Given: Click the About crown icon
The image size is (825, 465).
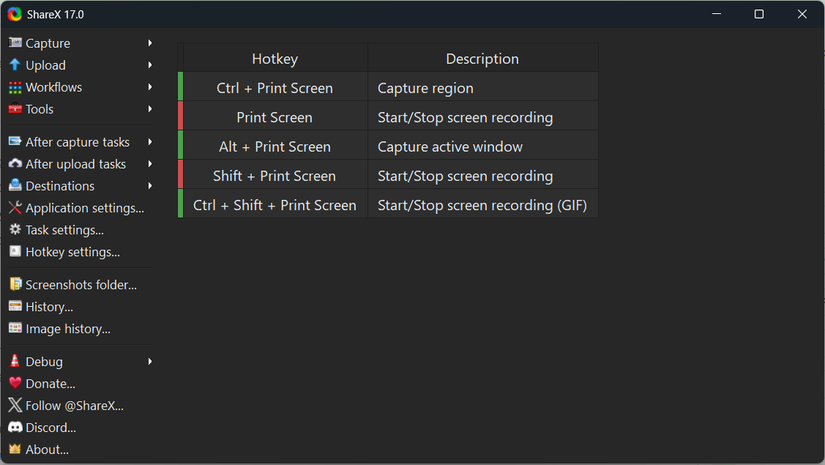Looking at the screenshot, I should pyautogui.click(x=15, y=450).
